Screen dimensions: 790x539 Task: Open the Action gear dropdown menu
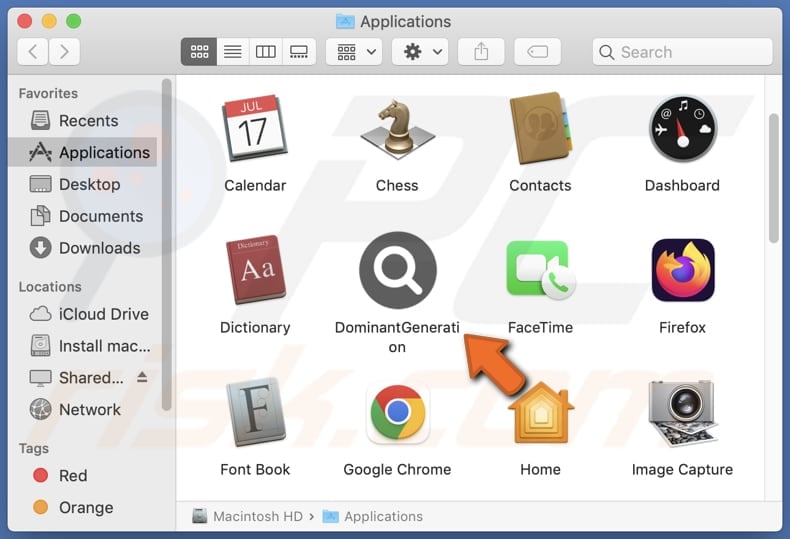(420, 52)
